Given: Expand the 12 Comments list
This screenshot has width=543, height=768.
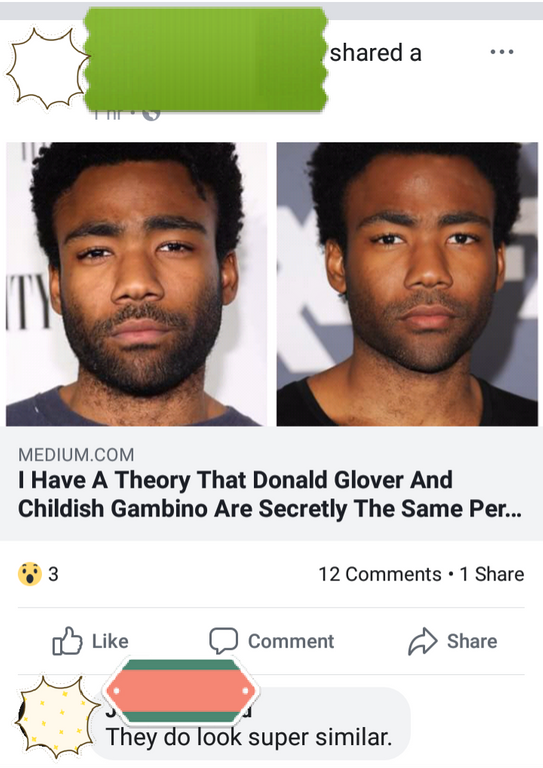Looking at the screenshot, I should (380, 574).
